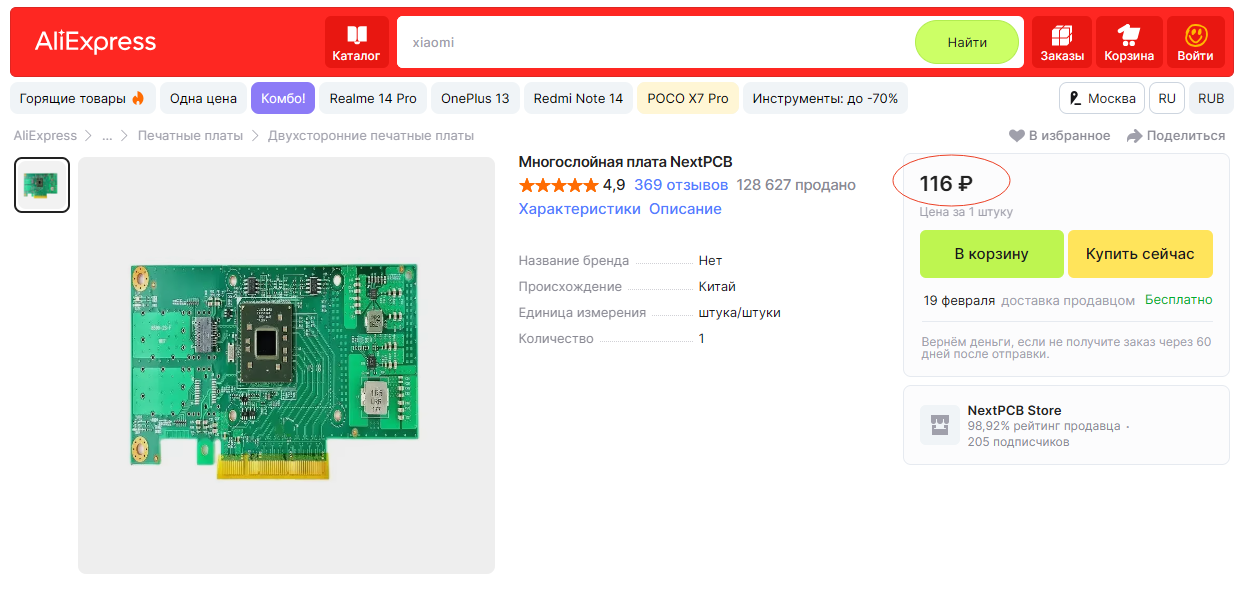This screenshot has width=1241, height=596.
Task: Switch to the Характеристики tab
Action: [x=579, y=209]
